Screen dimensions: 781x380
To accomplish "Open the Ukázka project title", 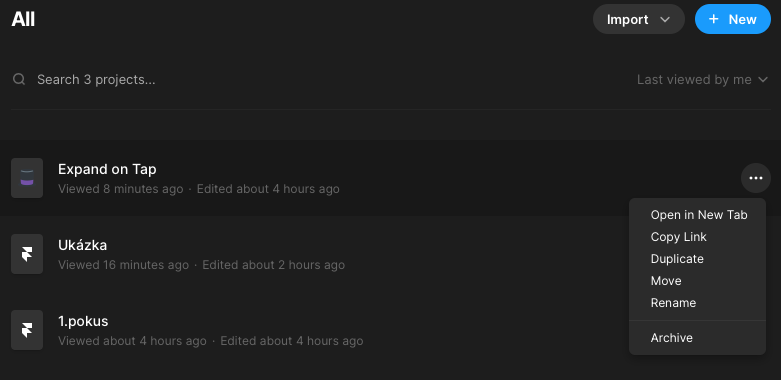I will (82, 245).
